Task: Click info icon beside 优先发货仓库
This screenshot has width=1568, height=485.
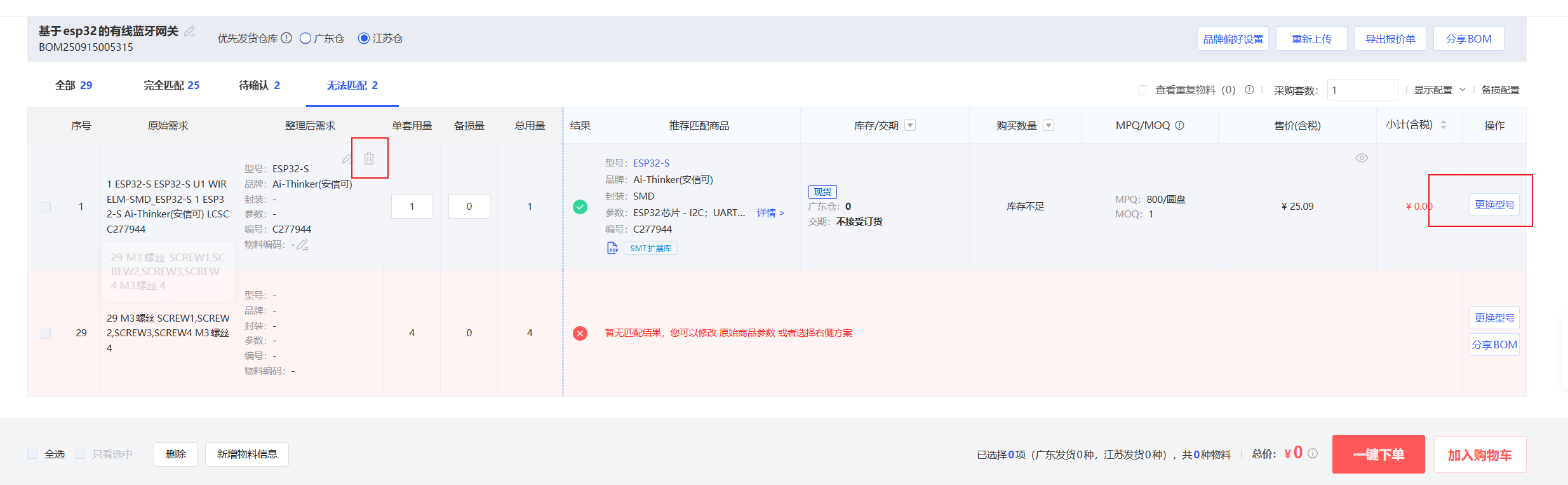Action: click(286, 38)
